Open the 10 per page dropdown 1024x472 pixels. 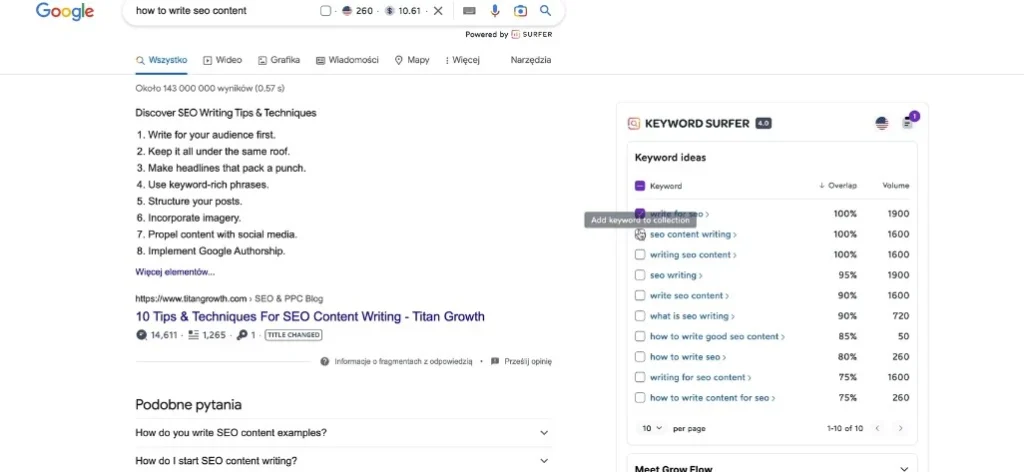[652, 428]
